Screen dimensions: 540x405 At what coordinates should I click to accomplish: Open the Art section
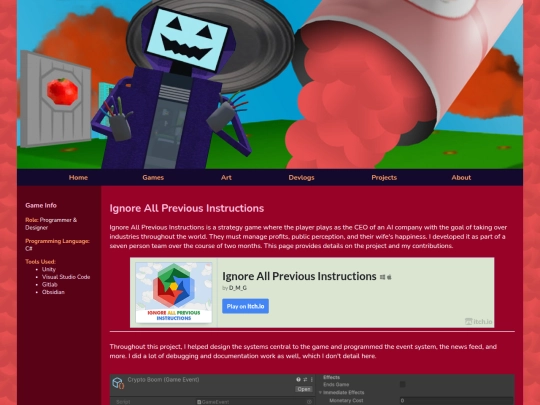[226, 178]
